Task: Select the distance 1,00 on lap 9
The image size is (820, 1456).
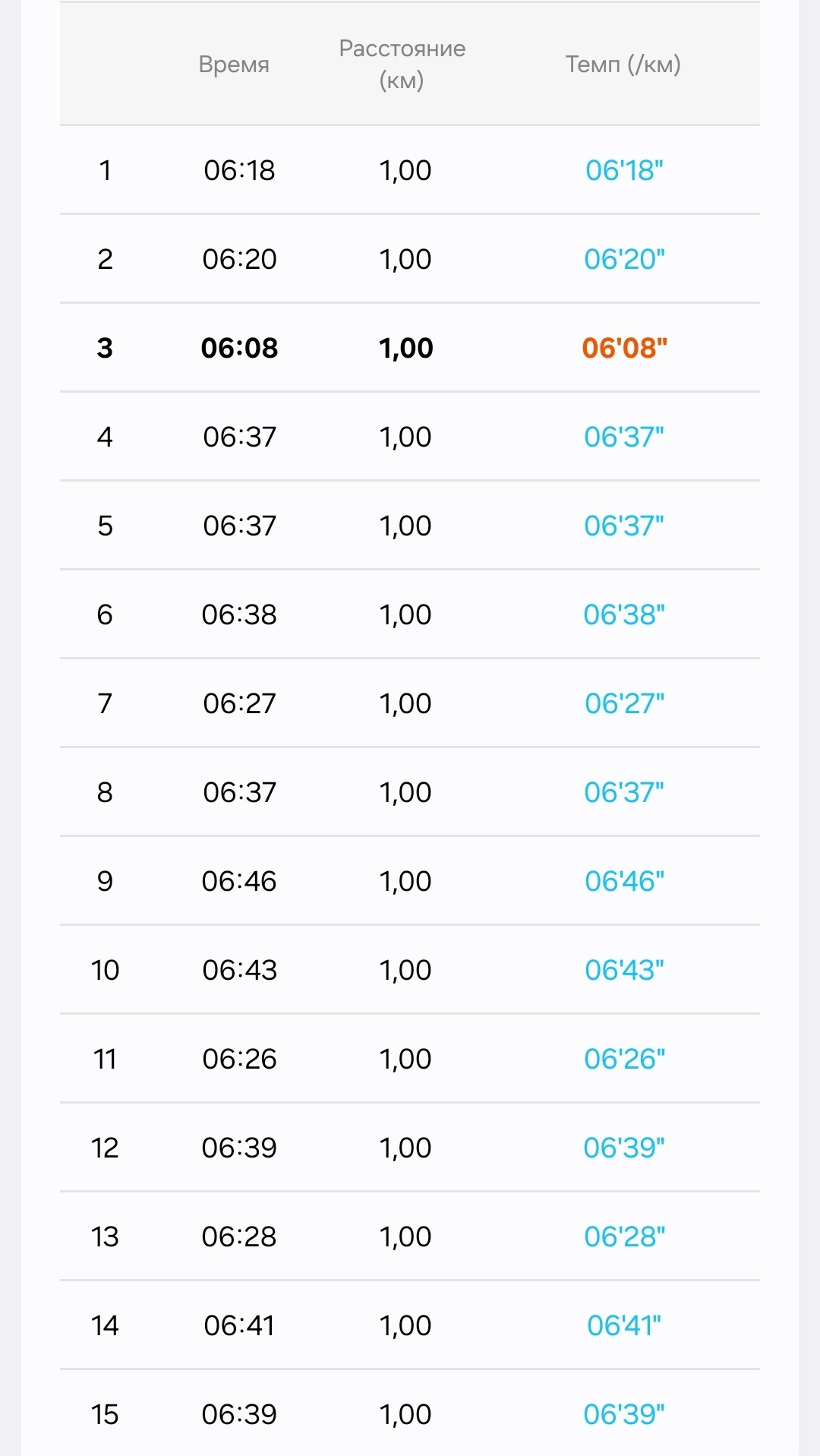Action: tap(405, 881)
